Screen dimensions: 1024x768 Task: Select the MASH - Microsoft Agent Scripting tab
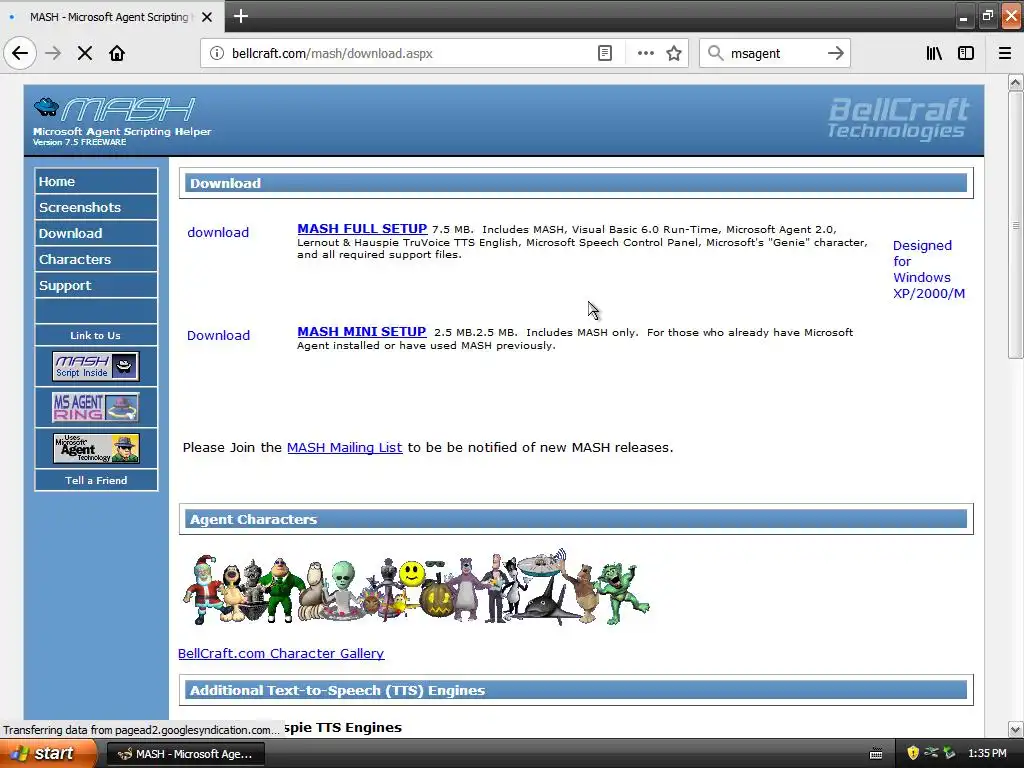coord(112,17)
